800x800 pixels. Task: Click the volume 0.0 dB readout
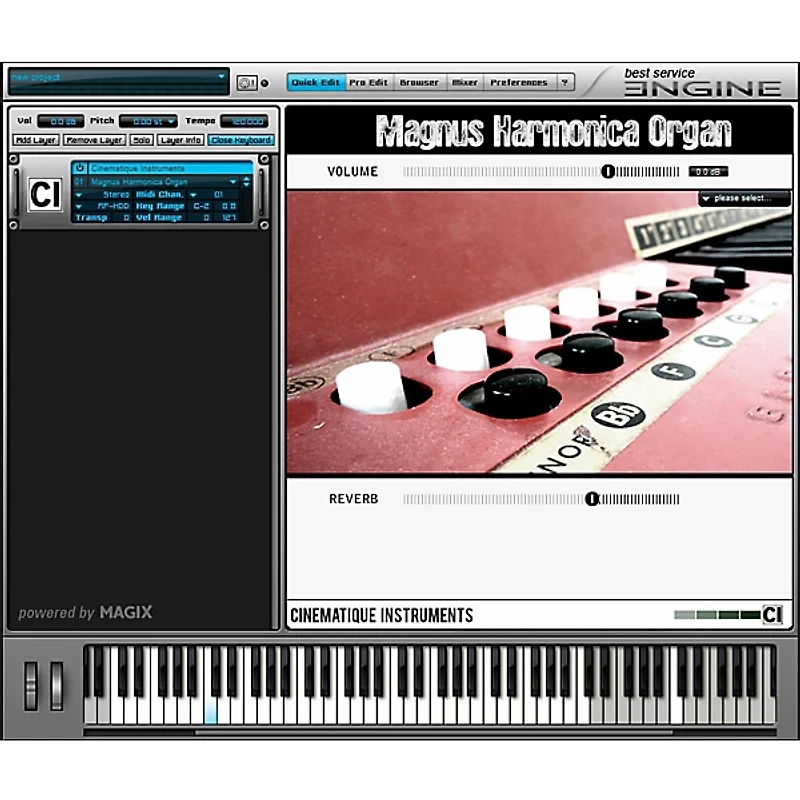[708, 172]
